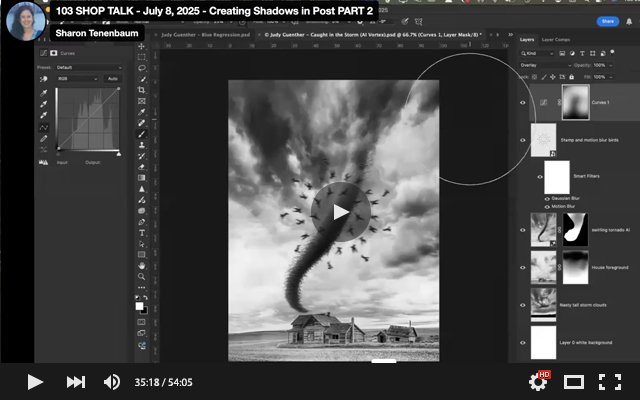
Task: Click the mask icon in Curves properties header
Action: tap(53, 53)
